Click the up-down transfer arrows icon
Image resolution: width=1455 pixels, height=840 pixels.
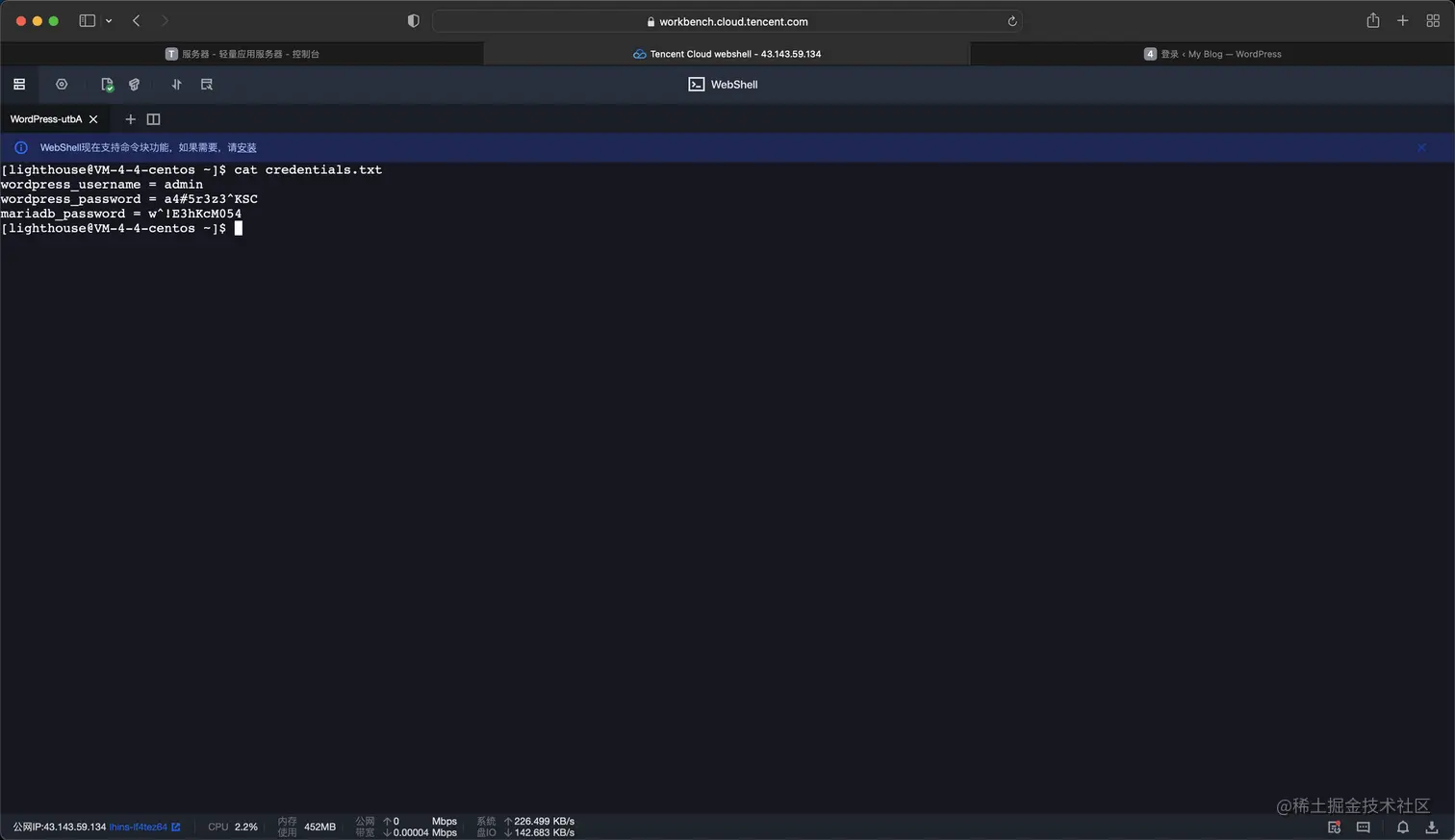(176, 85)
